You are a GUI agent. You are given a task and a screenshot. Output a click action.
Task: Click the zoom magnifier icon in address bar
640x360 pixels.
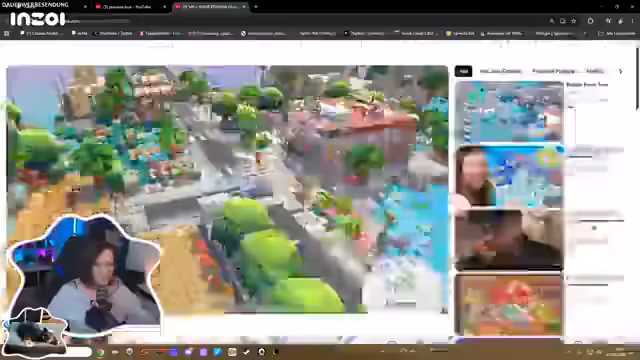tap(552, 21)
